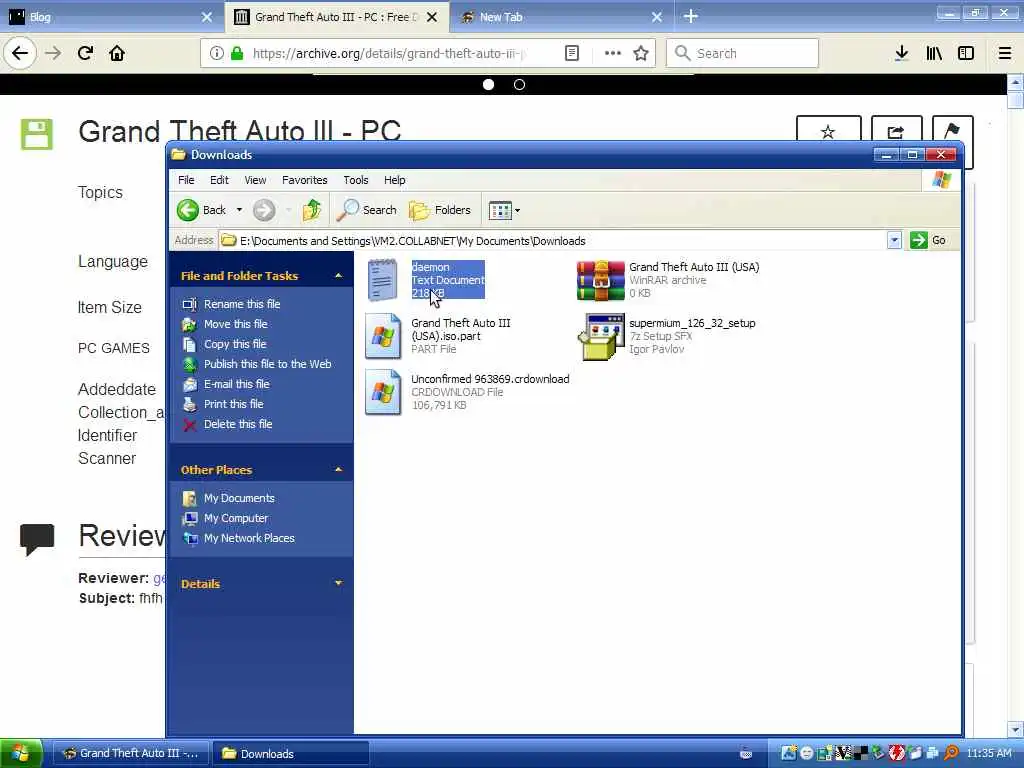Click the Explorer Forward arrow button
Viewport: 1024px width, 768px height.
264,210
